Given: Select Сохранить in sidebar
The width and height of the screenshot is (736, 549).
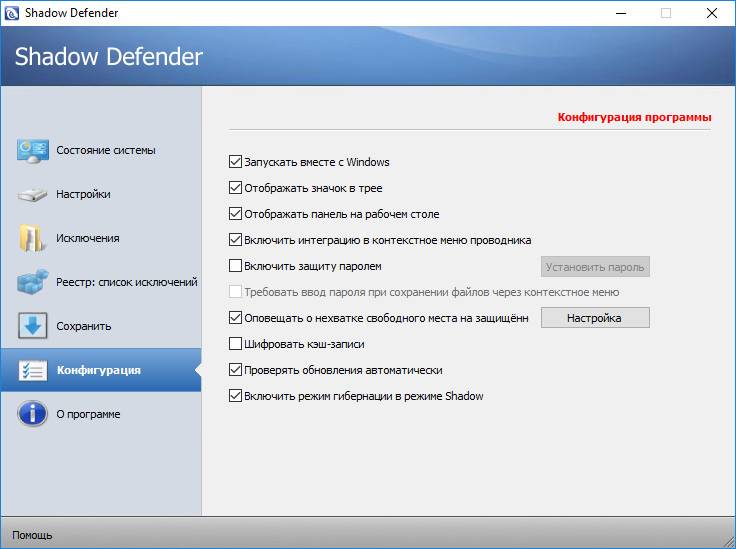Looking at the screenshot, I should pos(84,326).
